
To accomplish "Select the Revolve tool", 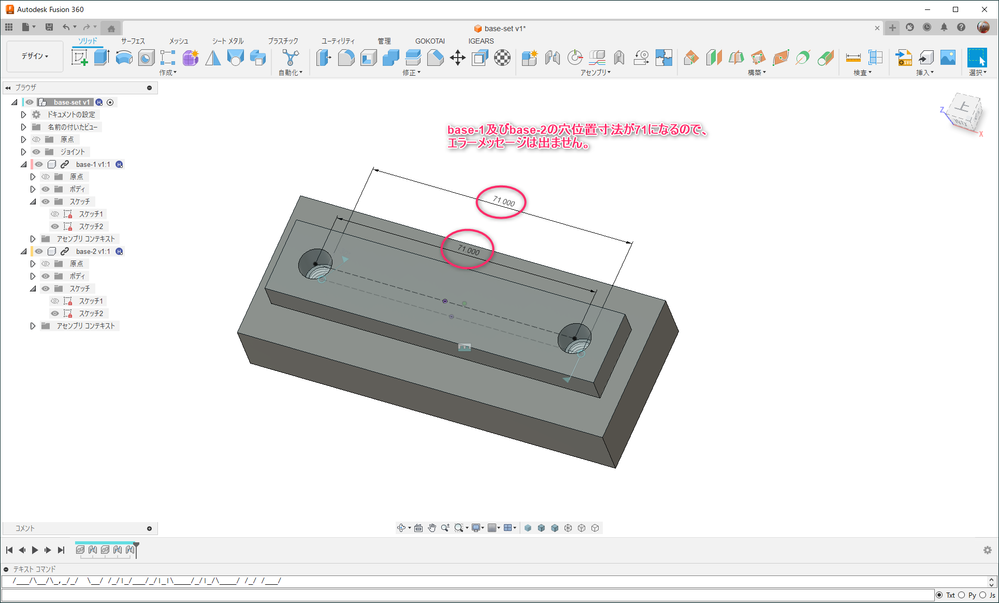I will point(124,58).
